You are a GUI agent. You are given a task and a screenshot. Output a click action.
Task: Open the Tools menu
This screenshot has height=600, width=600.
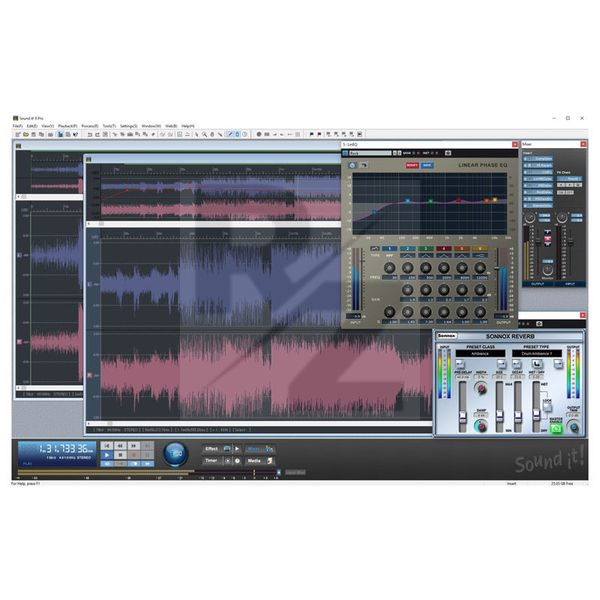(109, 126)
